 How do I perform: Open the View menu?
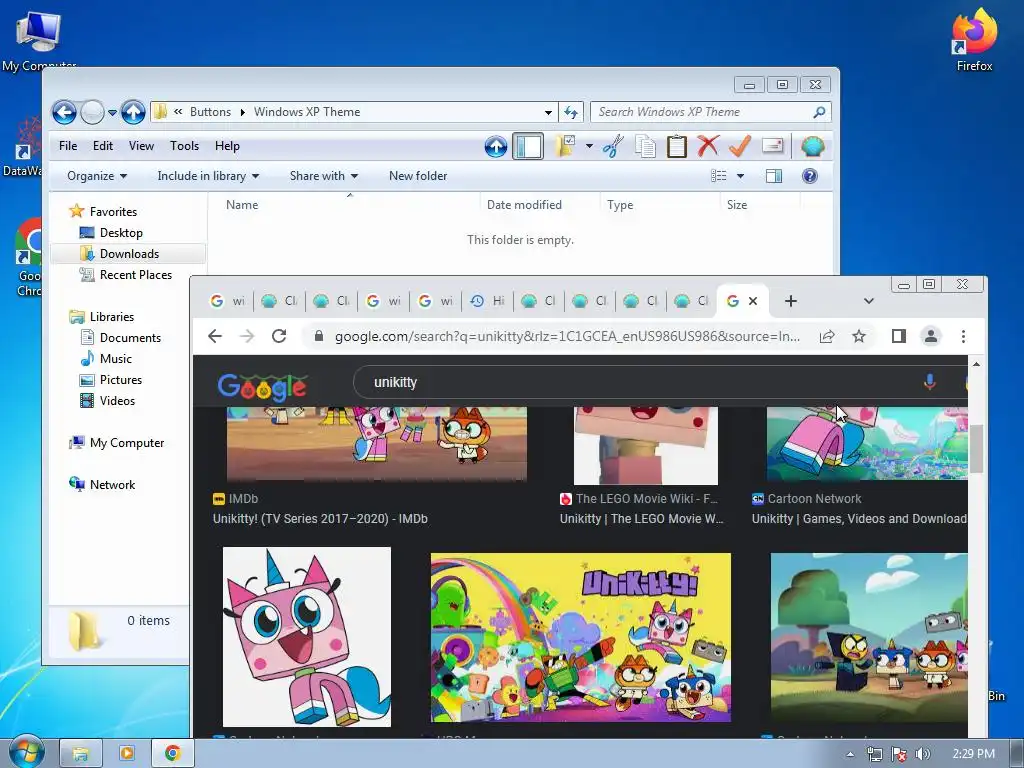141,146
